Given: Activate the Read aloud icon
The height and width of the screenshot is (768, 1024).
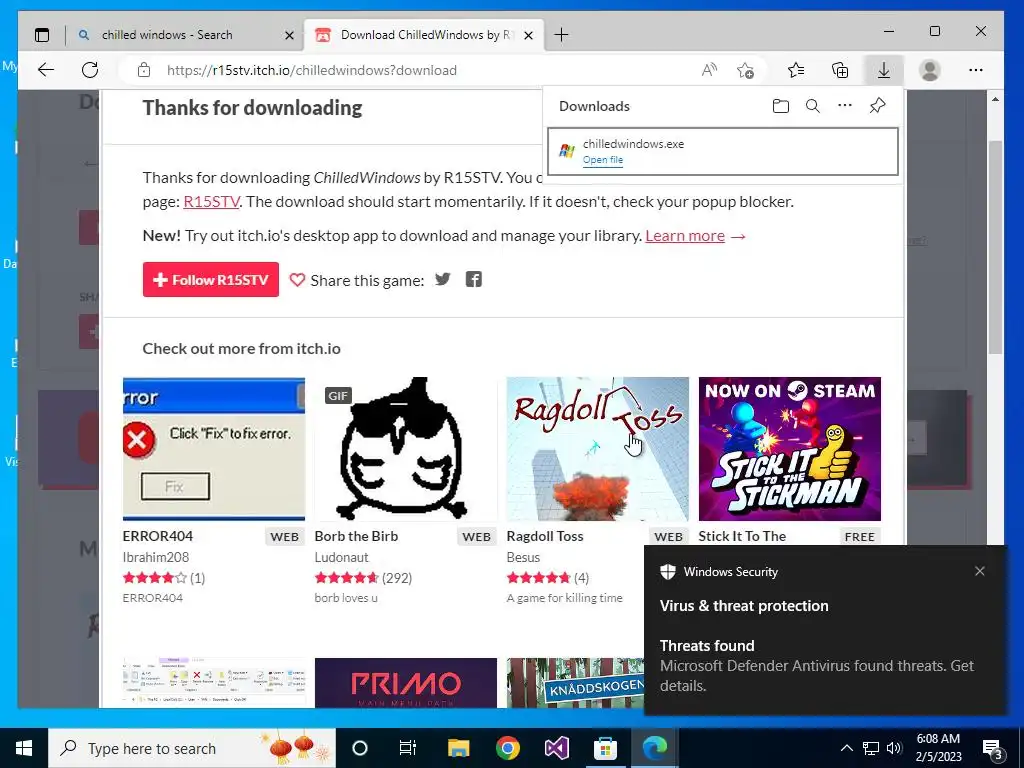Looking at the screenshot, I should click(709, 70).
